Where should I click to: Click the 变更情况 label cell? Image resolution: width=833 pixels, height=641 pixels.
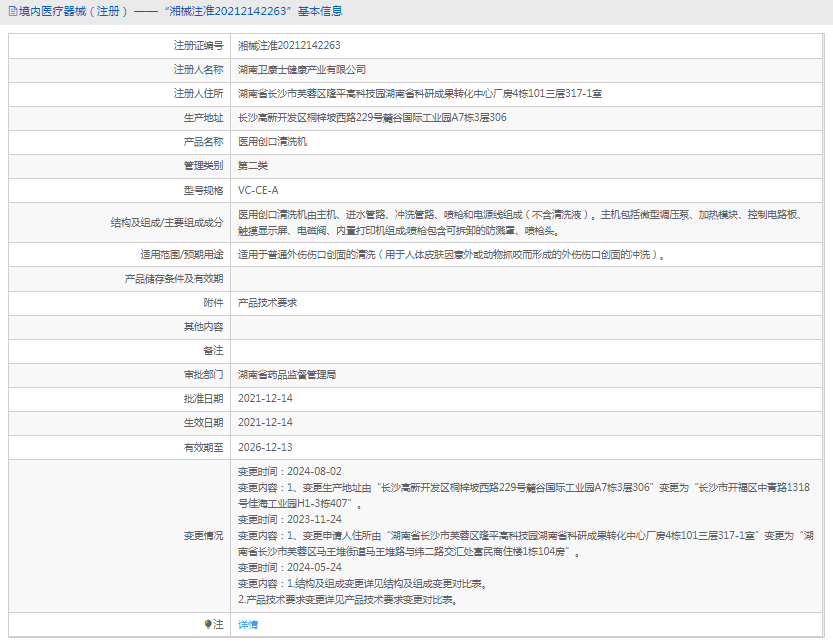pyautogui.click(x=120, y=536)
